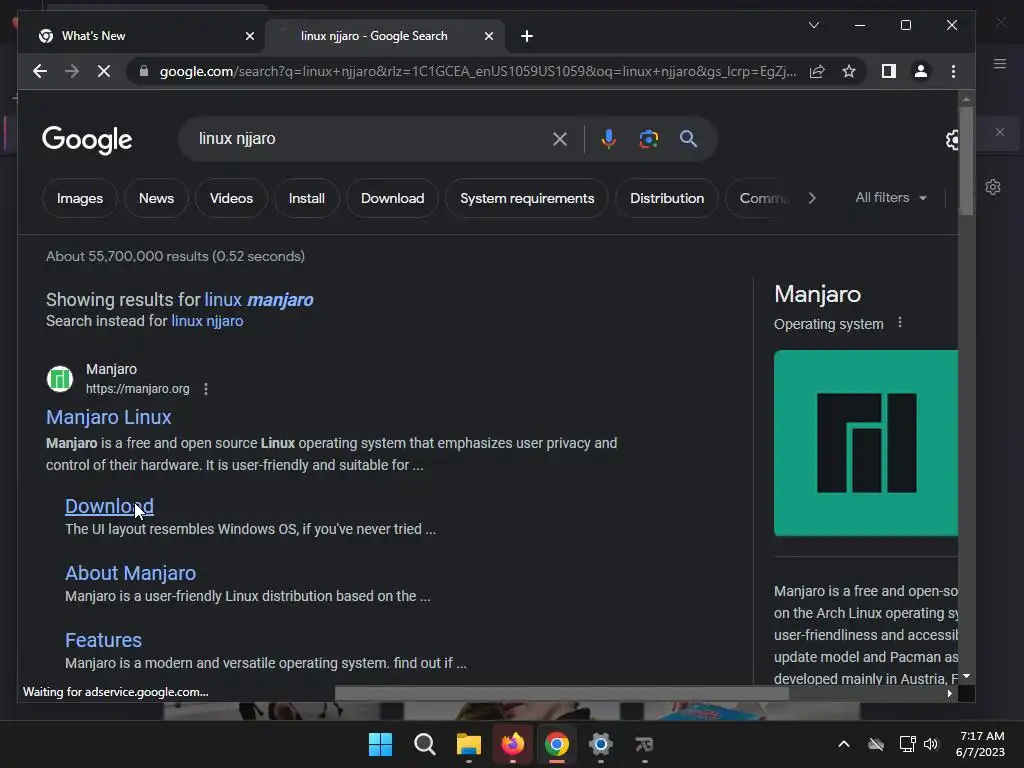Expand All filters dropdown

click(891, 197)
